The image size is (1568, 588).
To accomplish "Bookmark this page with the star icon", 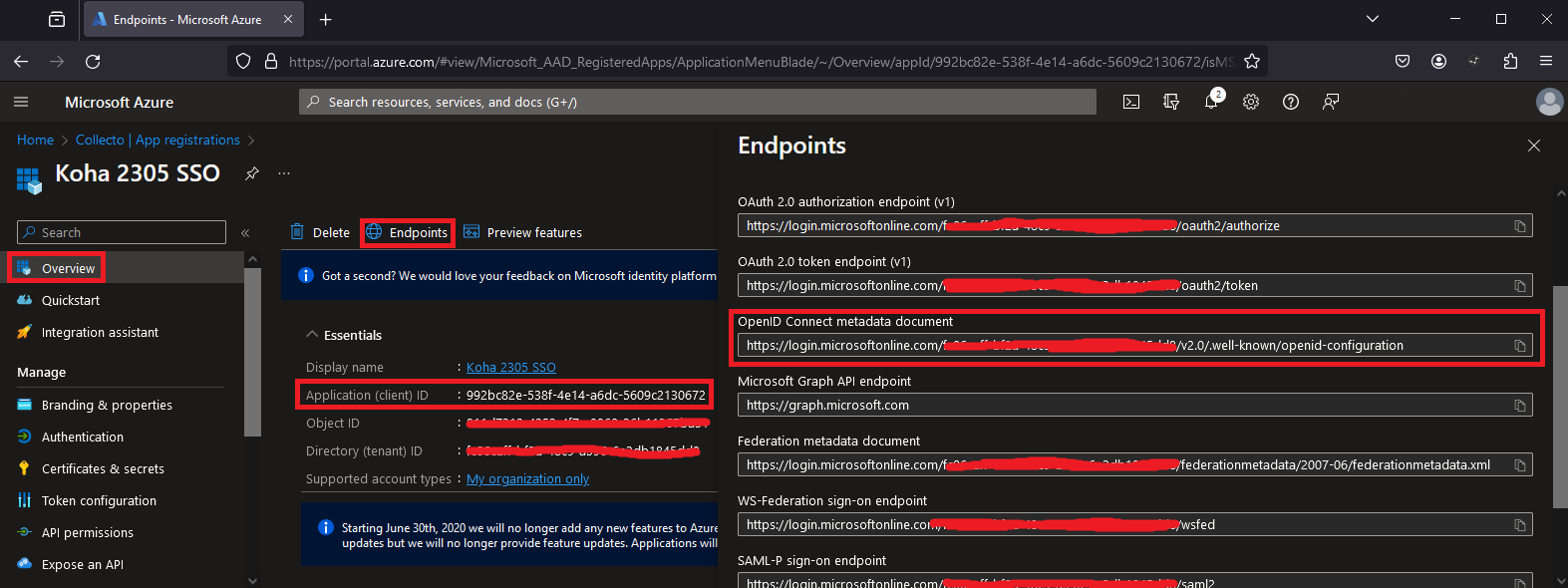I will point(1252,62).
